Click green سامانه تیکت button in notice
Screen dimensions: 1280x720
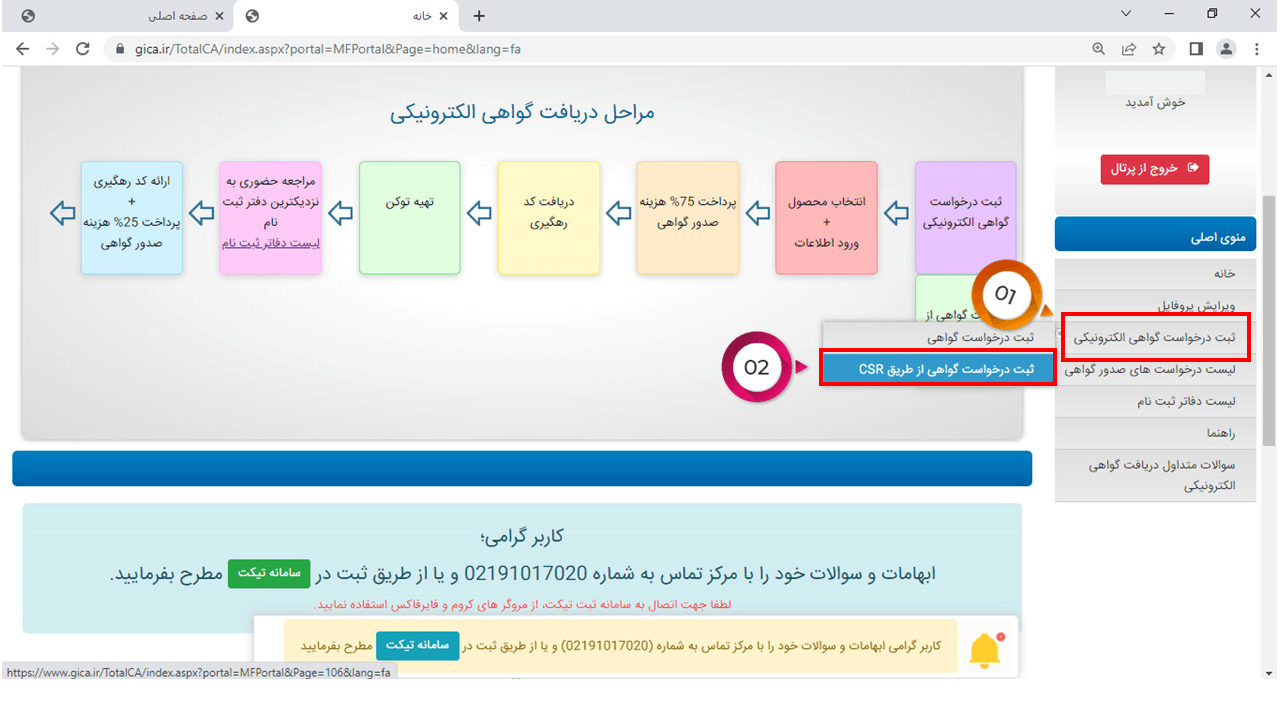coord(268,574)
